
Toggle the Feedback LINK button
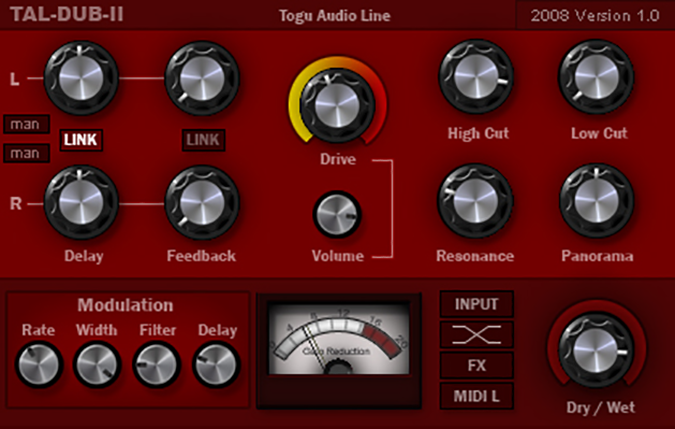pyautogui.click(x=203, y=140)
